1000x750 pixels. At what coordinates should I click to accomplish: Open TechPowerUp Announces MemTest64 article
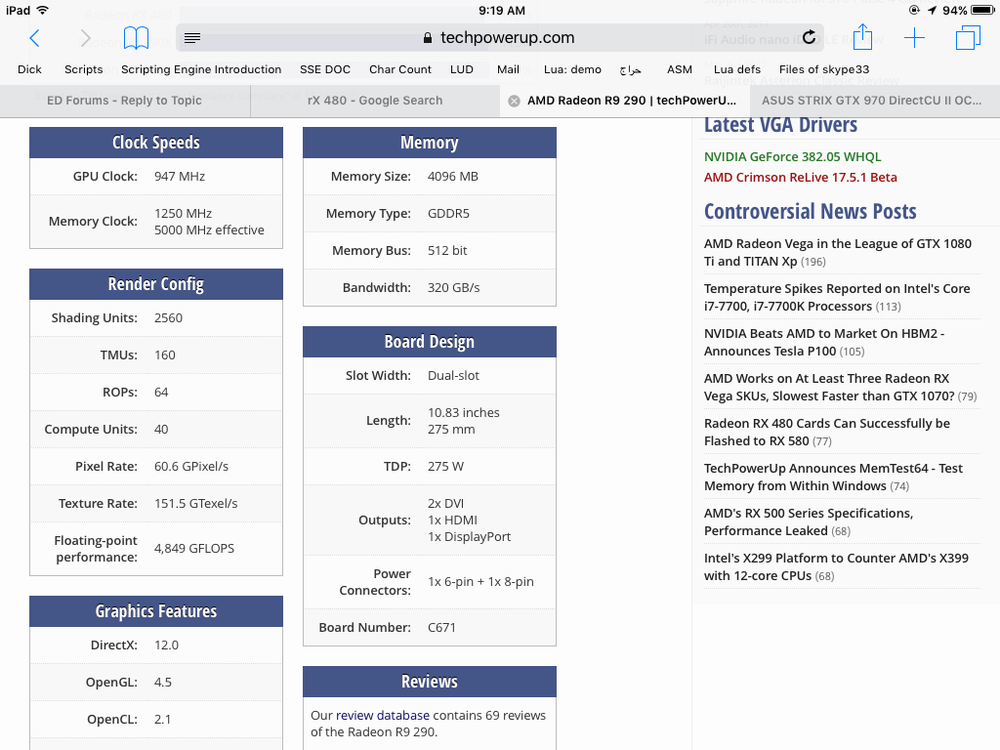[833, 477]
